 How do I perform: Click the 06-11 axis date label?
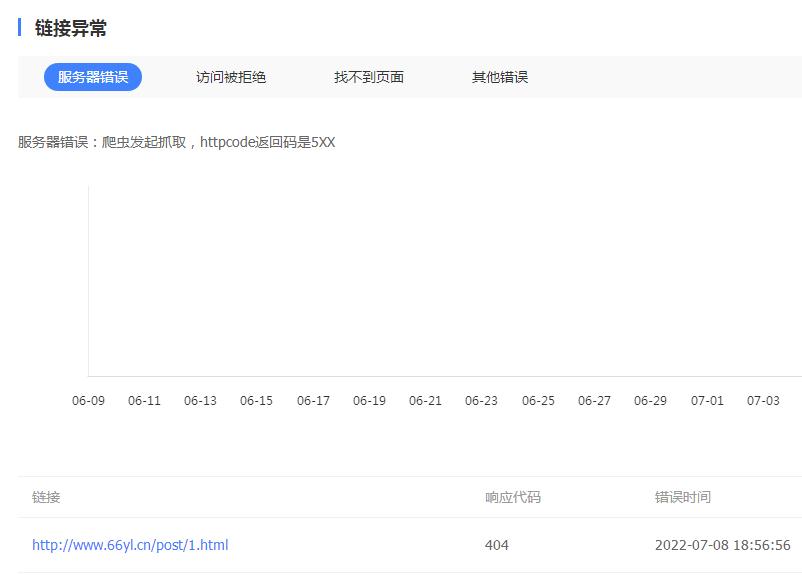pyautogui.click(x=144, y=401)
